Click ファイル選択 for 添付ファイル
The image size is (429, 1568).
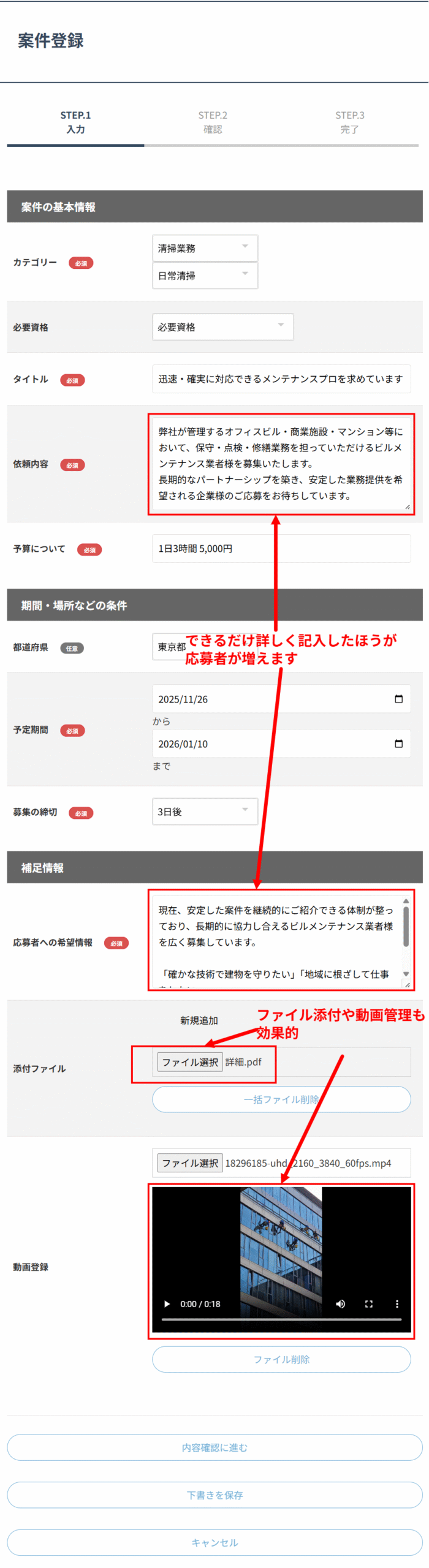tap(190, 1061)
